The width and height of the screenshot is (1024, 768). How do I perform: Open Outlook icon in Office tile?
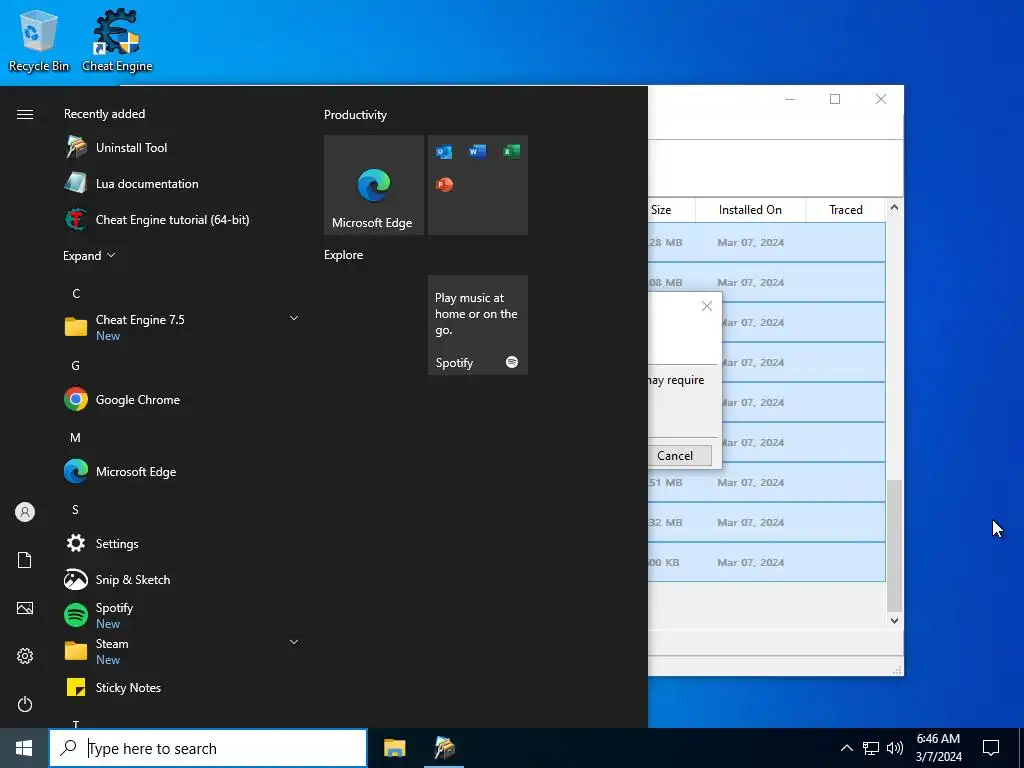(x=444, y=152)
